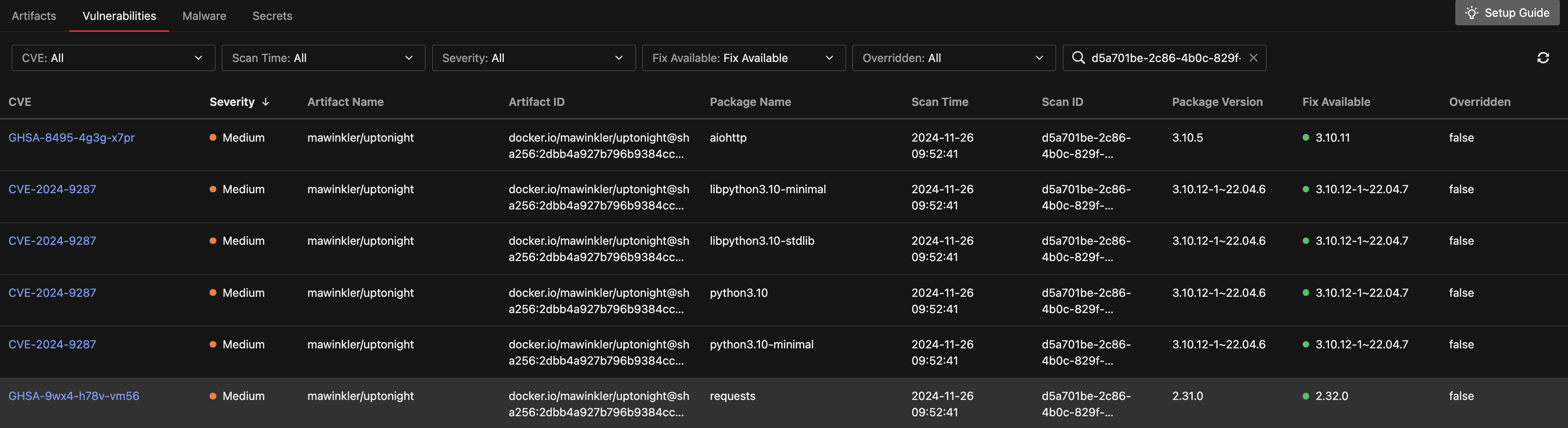Viewport: 1568px width, 428px height.
Task: Click the Overridden column header
Action: (x=1480, y=102)
